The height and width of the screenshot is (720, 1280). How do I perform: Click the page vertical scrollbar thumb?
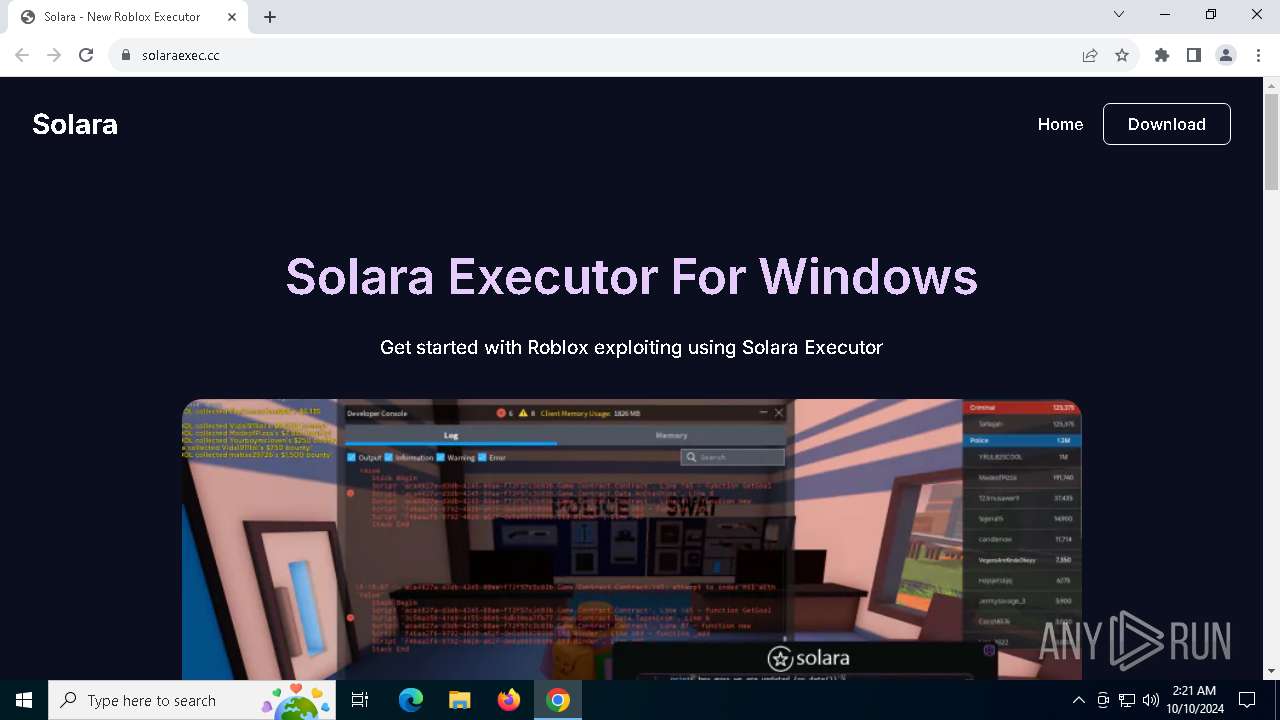(1271, 141)
